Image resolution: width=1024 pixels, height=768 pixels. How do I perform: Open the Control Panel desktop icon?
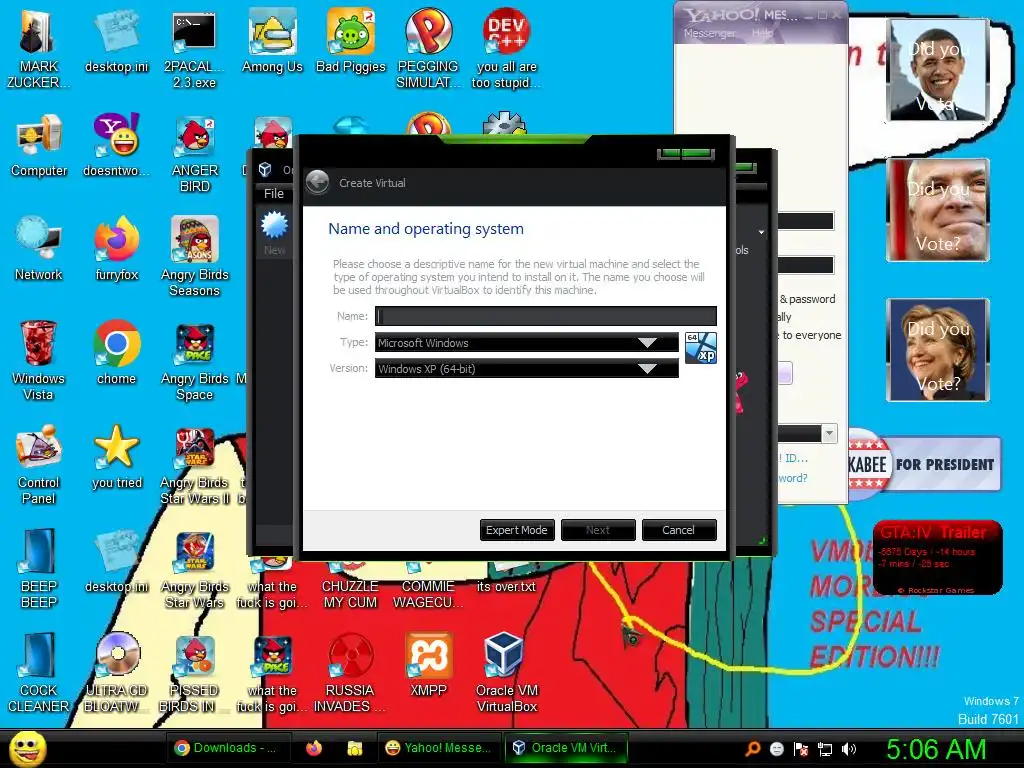[39, 464]
